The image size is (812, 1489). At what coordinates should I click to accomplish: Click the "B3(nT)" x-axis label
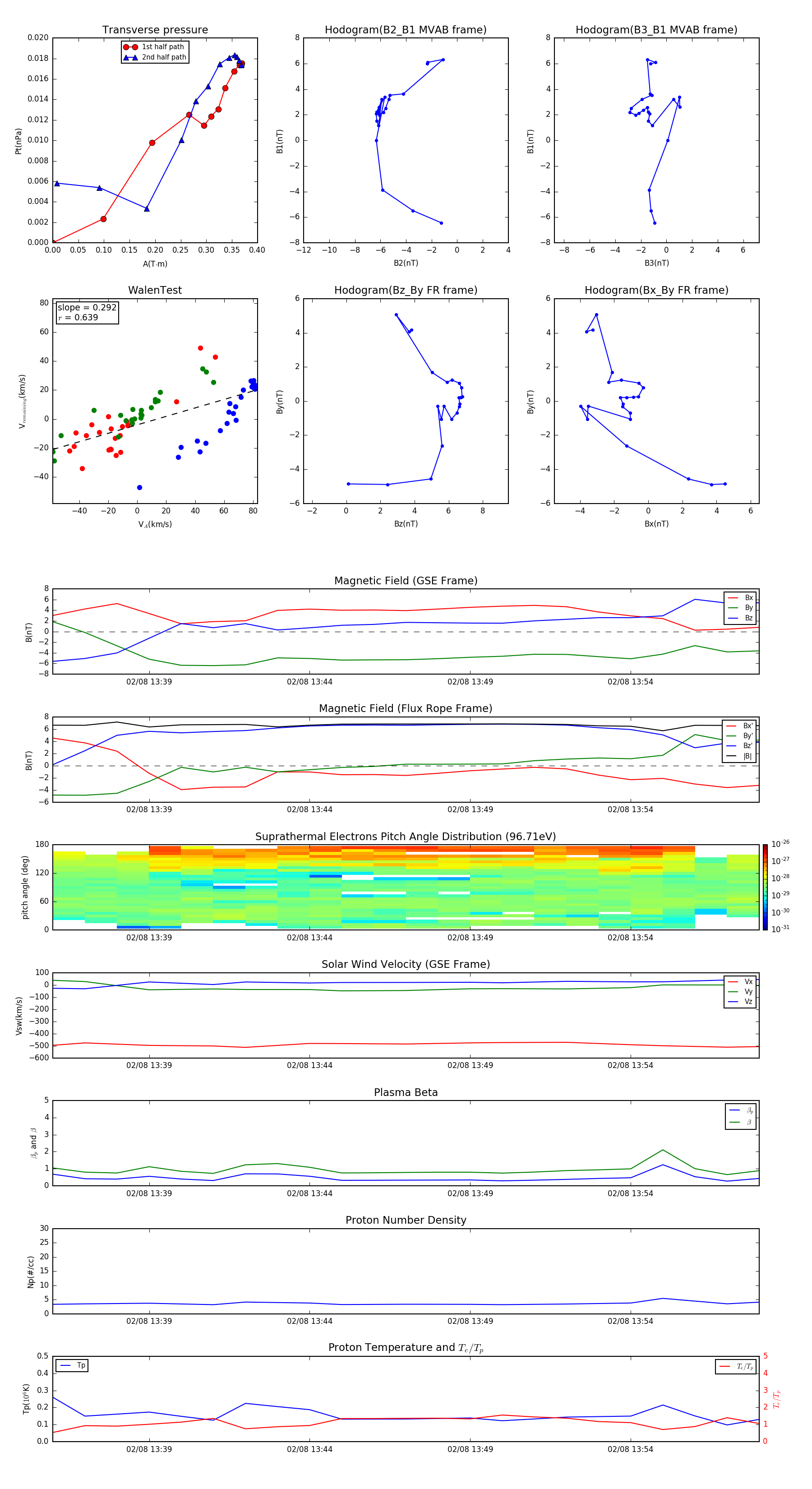coord(656,263)
